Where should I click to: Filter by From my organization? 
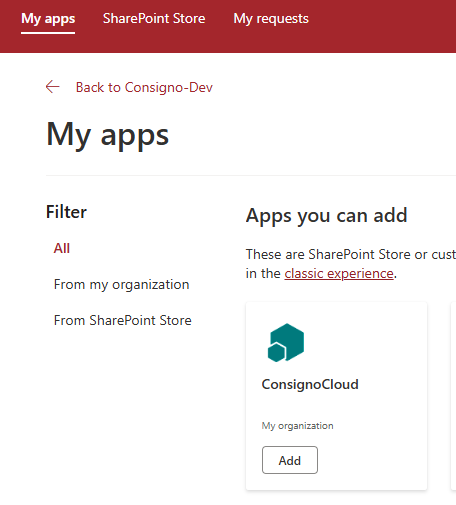[x=122, y=285]
